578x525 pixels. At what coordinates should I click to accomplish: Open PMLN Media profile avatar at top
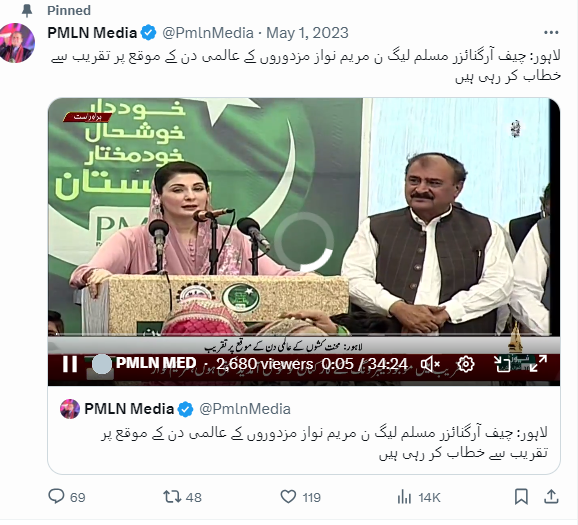click(x=17, y=43)
